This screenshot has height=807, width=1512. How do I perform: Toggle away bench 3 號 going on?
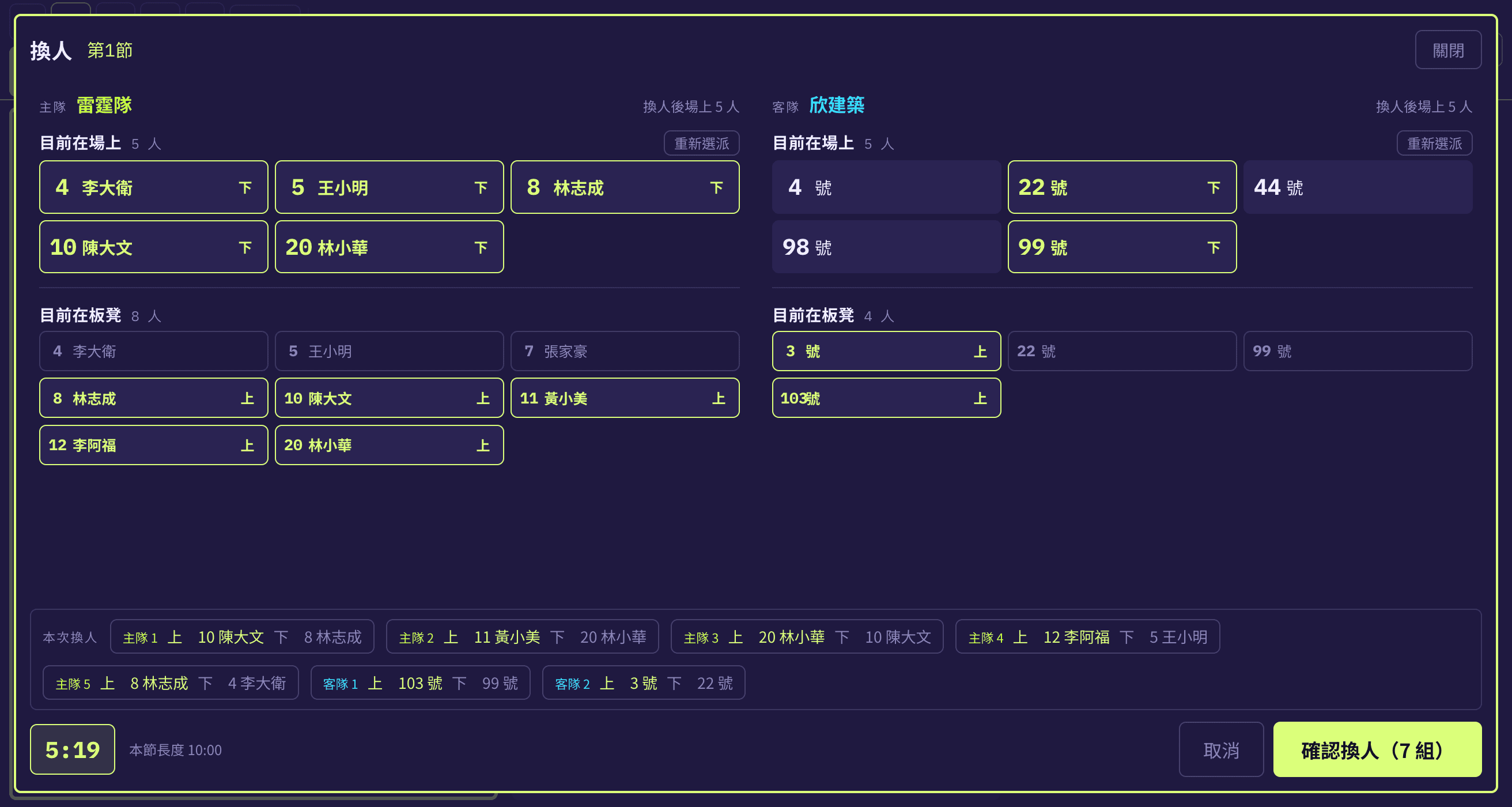click(886, 351)
